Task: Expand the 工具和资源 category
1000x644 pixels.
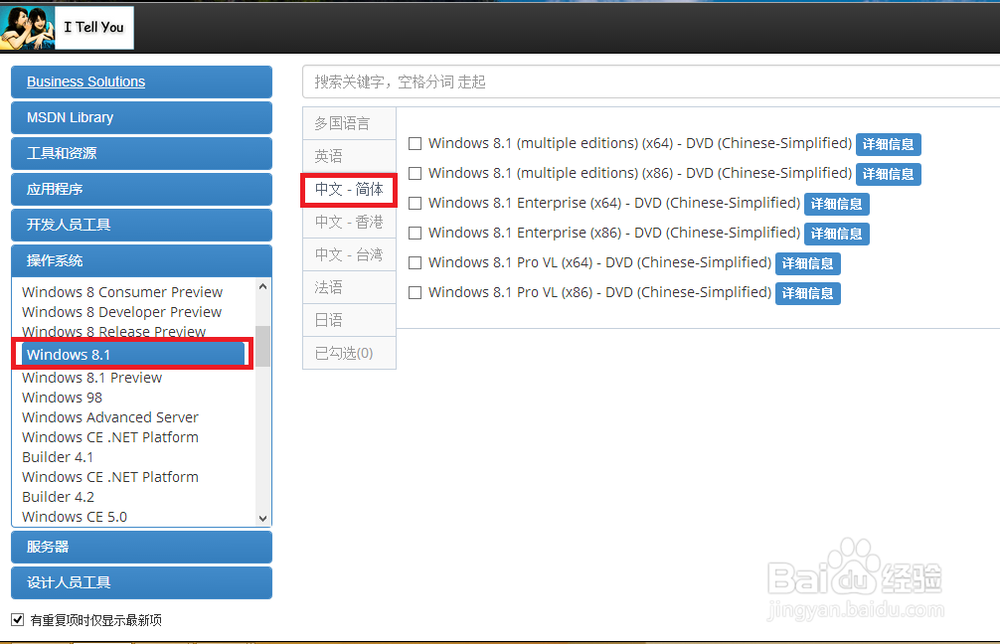Action: 142,153
